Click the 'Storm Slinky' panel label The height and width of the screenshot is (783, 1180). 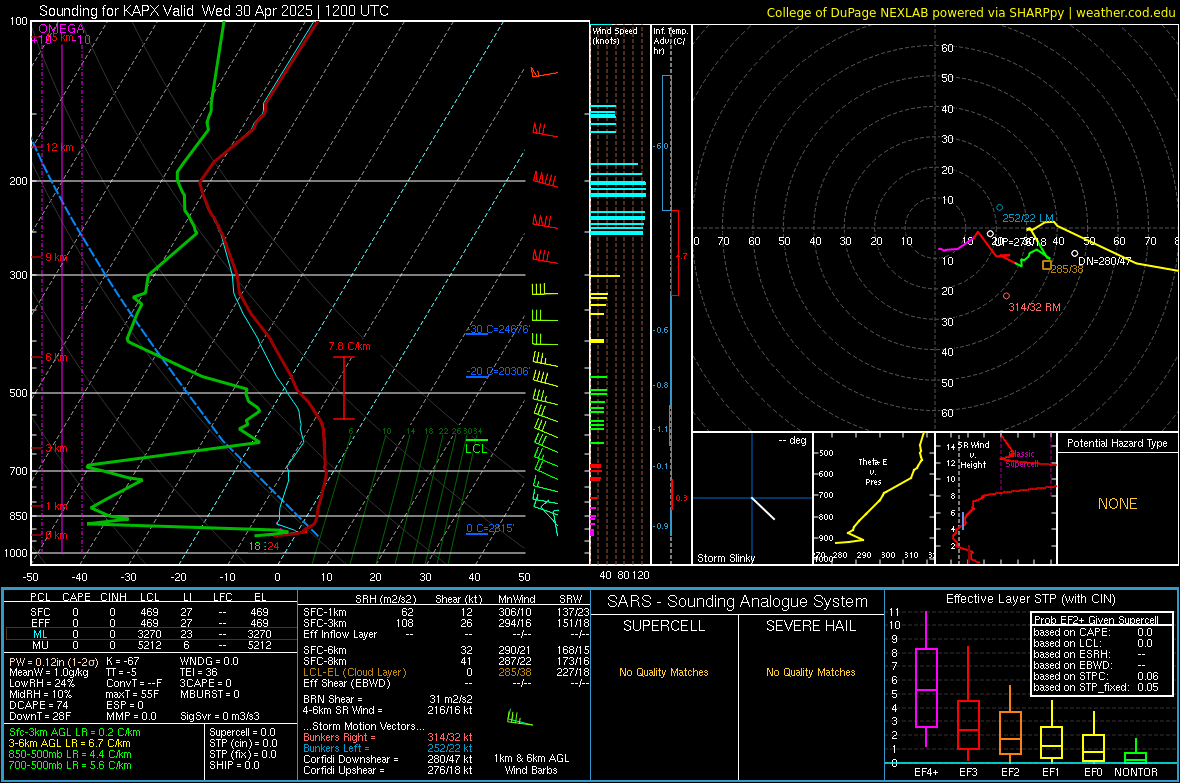(725, 558)
